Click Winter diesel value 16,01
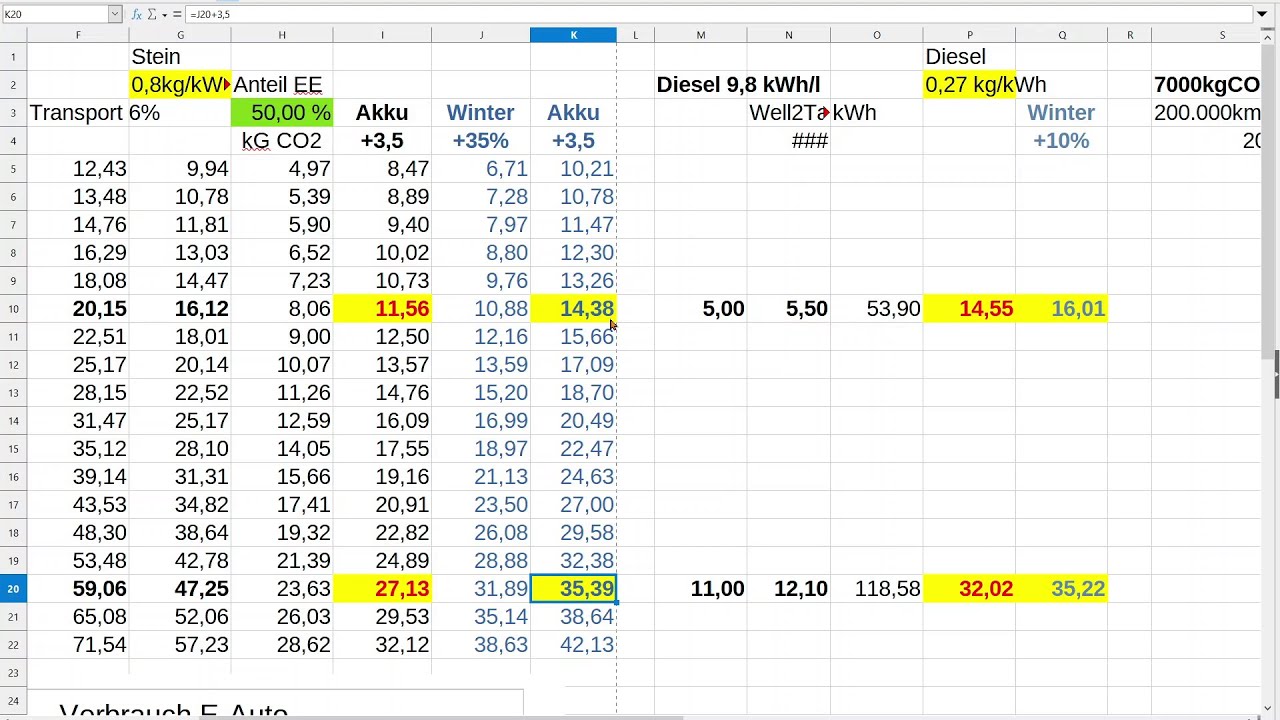 pyautogui.click(x=1062, y=309)
